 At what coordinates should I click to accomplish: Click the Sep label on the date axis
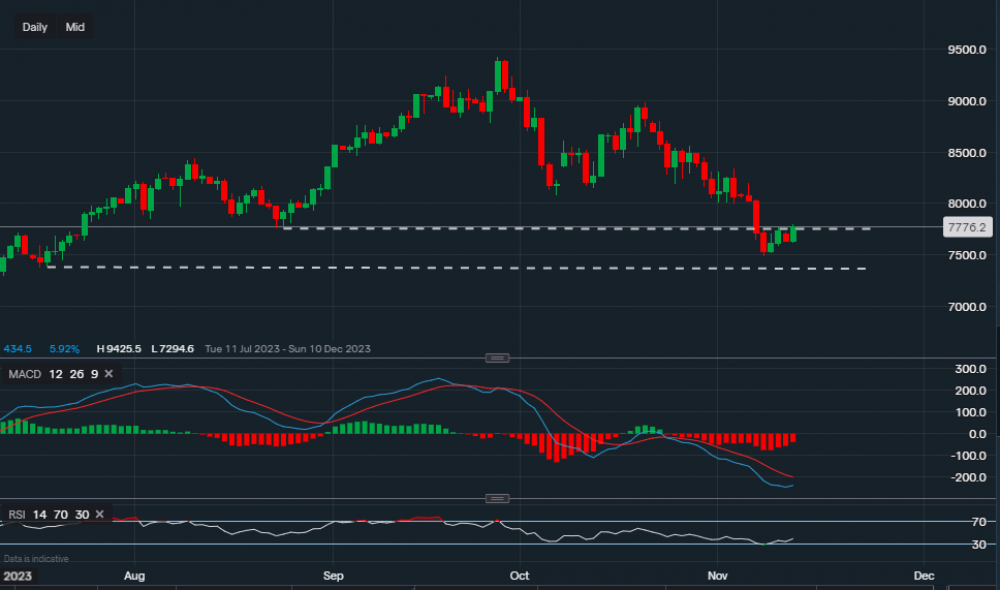tap(333, 576)
